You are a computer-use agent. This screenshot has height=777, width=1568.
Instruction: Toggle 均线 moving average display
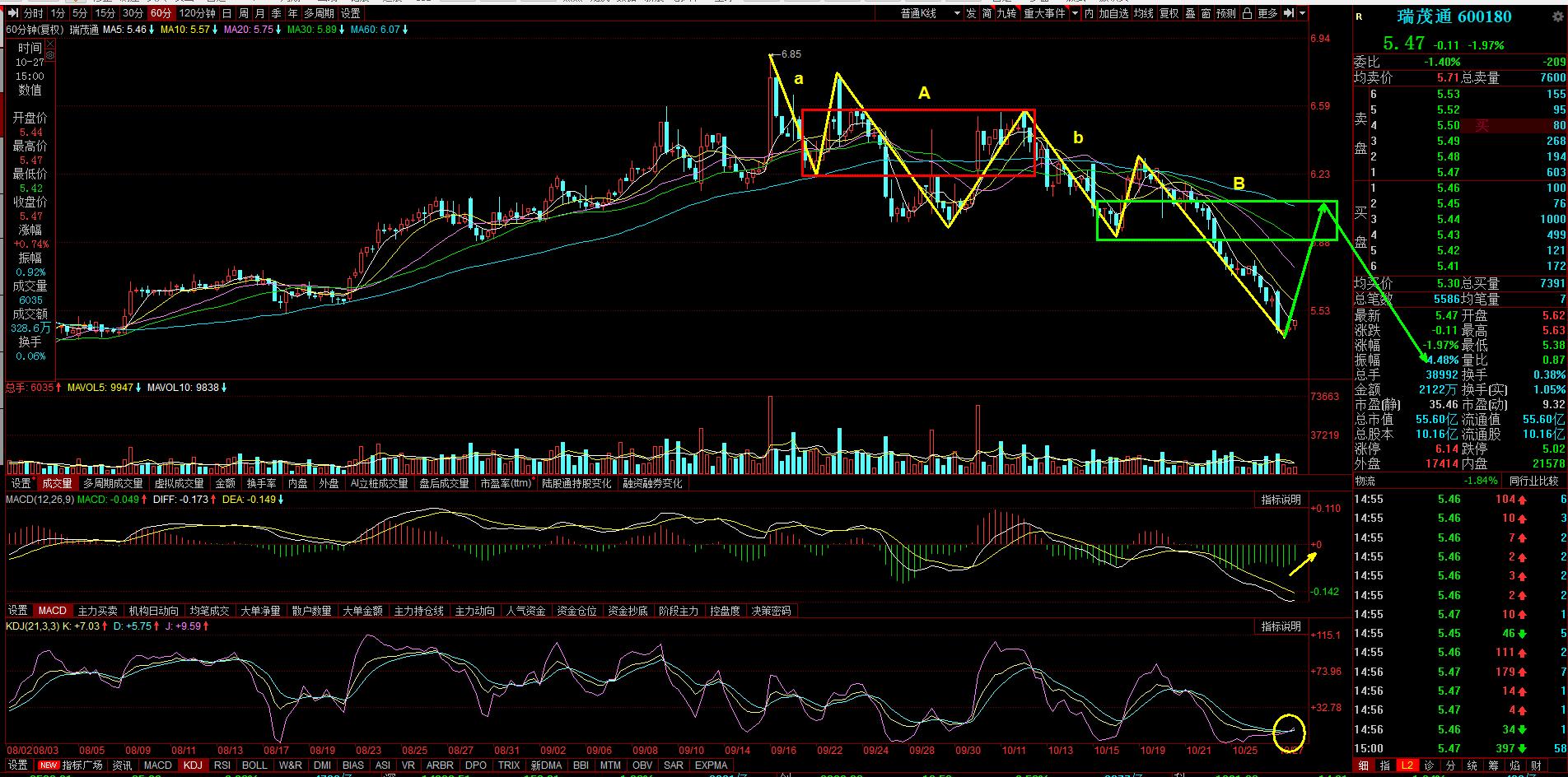point(1143,13)
